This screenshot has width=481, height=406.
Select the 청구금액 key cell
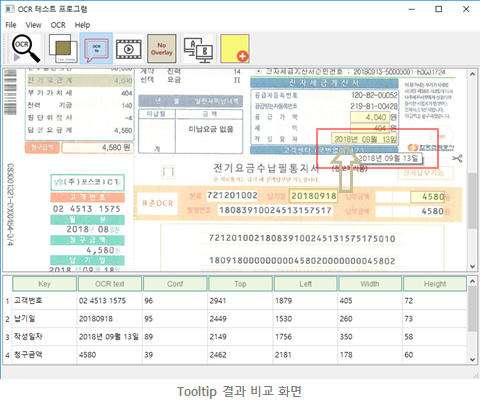[44, 355]
